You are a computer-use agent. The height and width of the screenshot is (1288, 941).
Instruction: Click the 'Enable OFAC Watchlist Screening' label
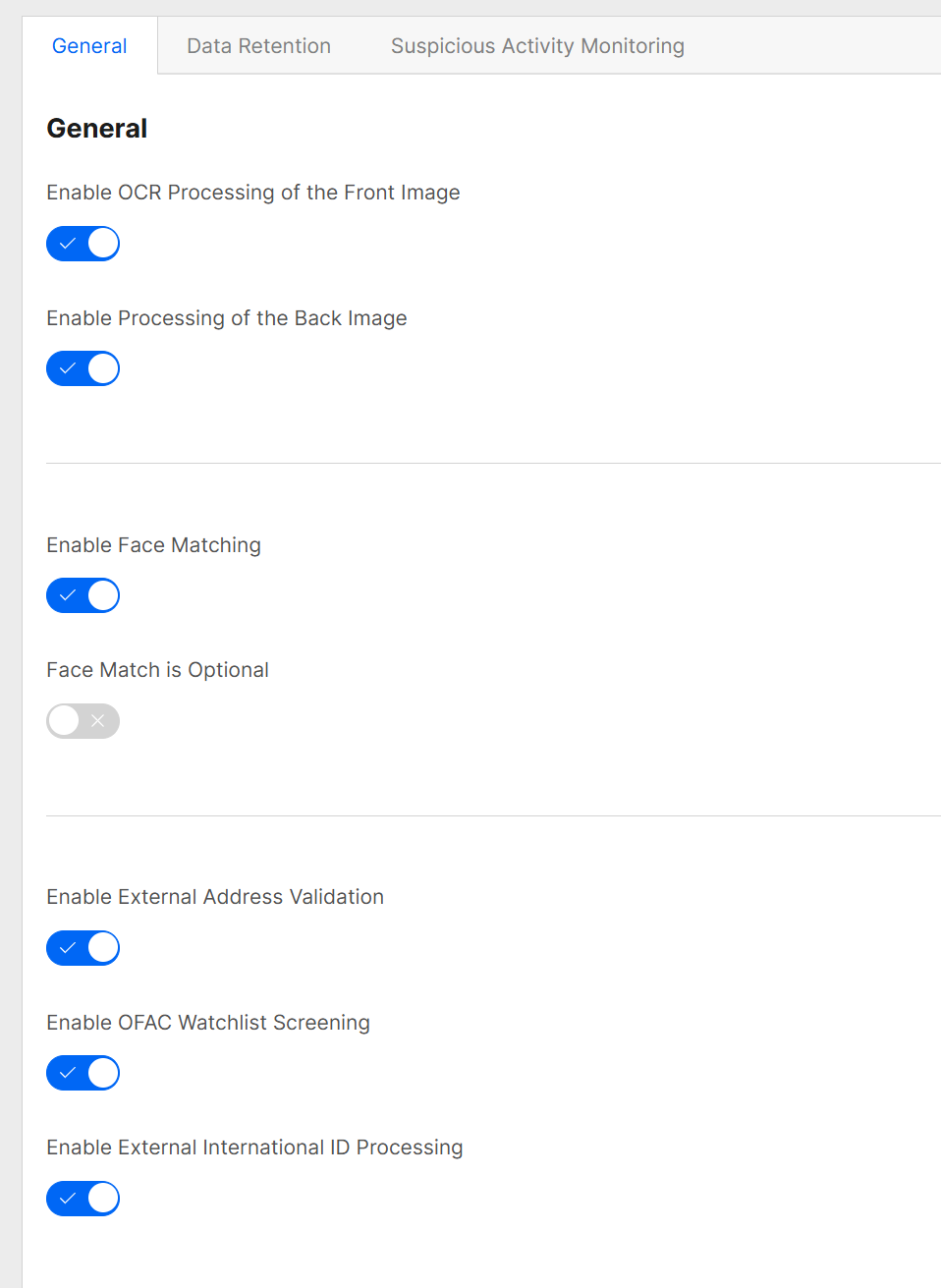208,1023
